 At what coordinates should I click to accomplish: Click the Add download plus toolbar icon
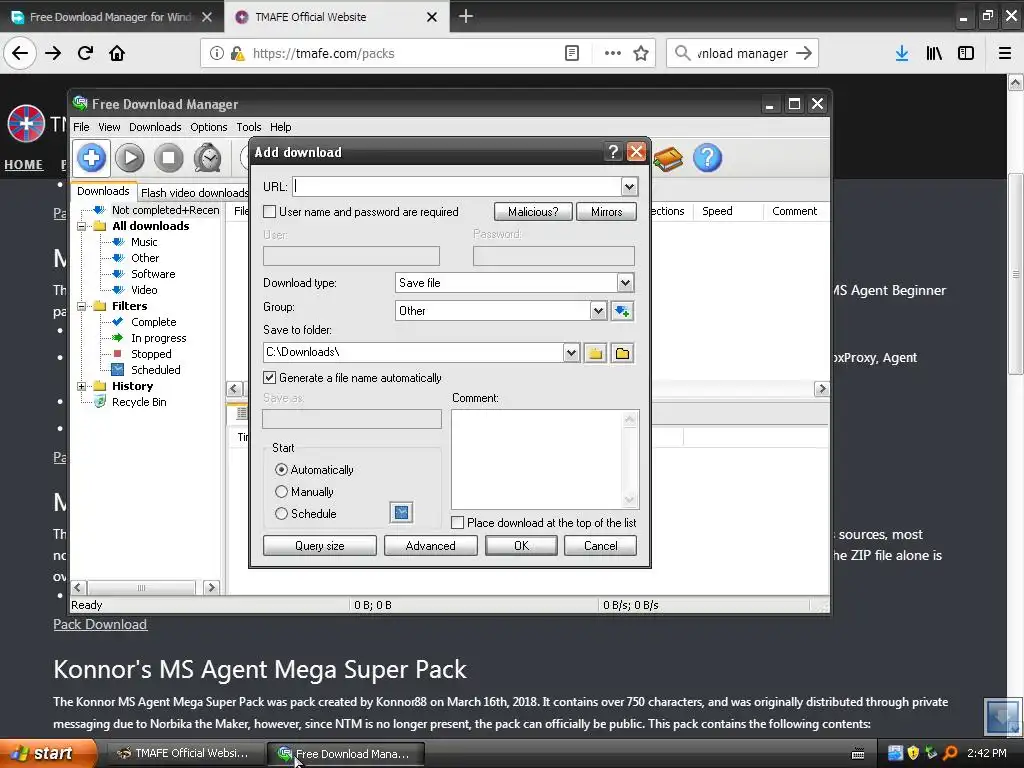click(91, 158)
